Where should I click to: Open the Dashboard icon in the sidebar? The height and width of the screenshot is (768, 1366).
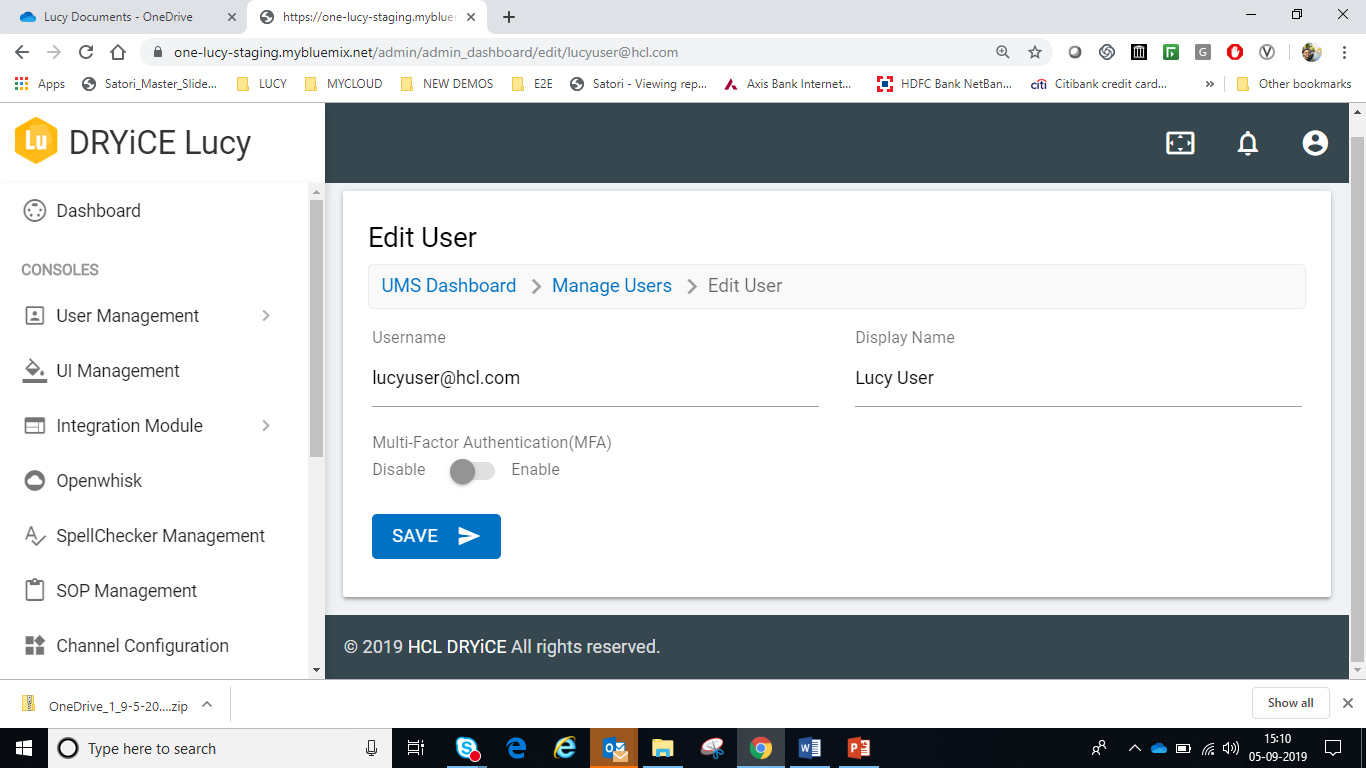[x=35, y=211]
